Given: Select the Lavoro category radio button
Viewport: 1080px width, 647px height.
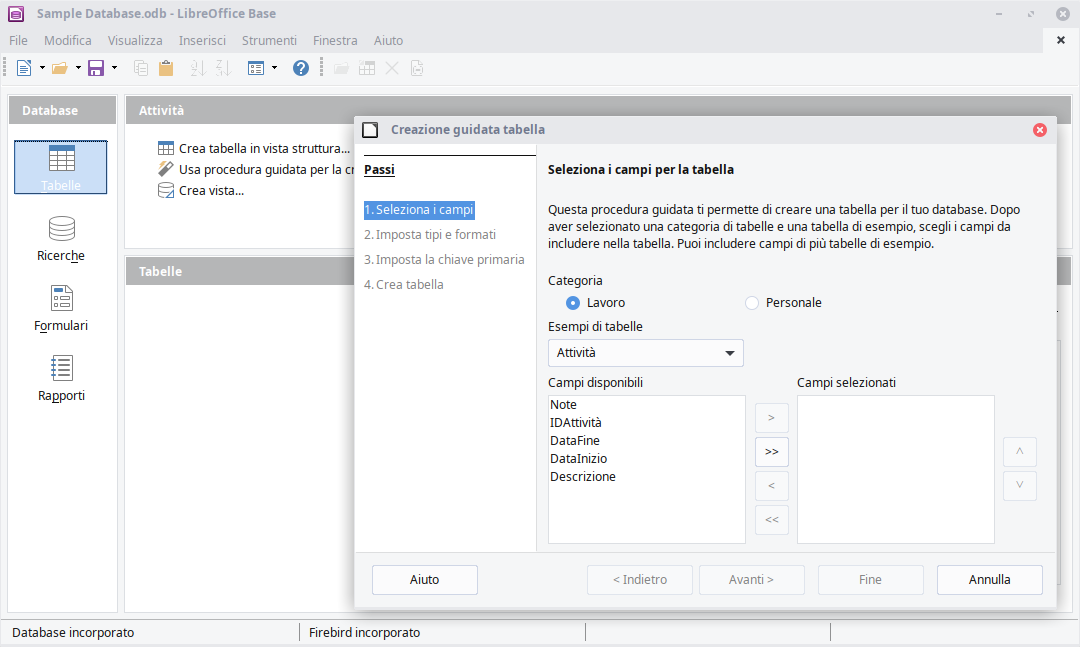Looking at the screenshot, I should pyautogui.click(x=573, y=303).
